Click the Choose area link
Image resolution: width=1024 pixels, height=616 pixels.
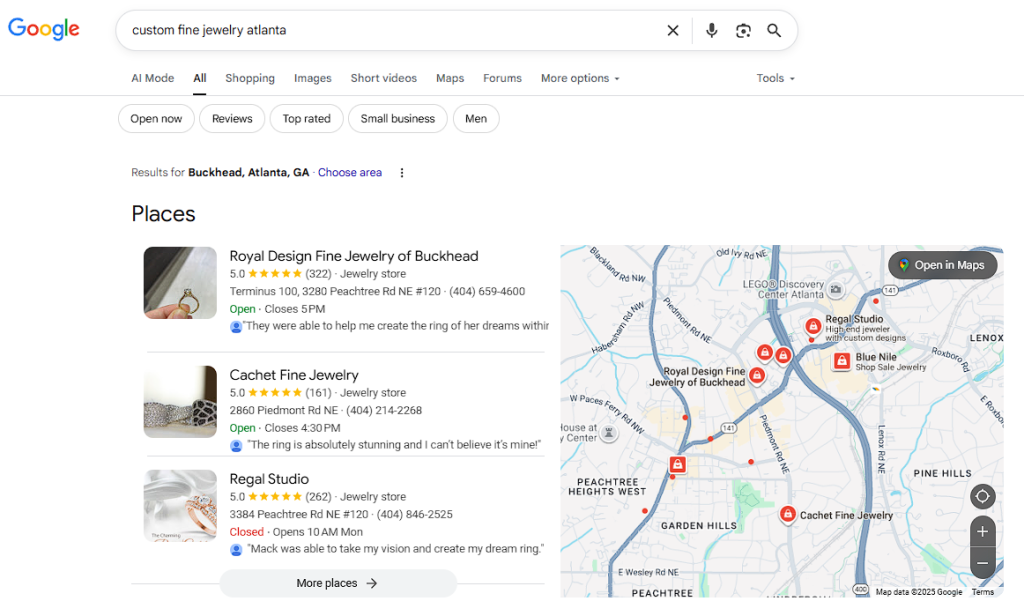(x=350, y=172)
